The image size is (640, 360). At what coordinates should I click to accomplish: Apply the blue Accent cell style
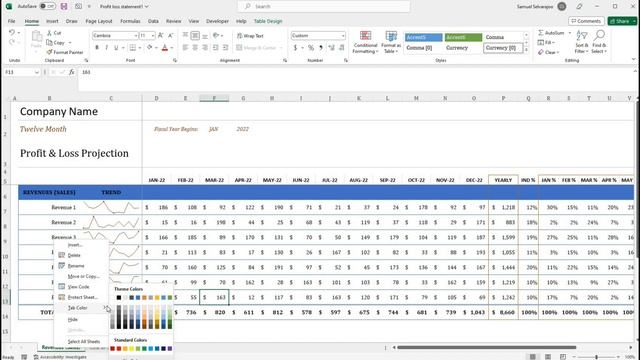(x=423, y=37)
